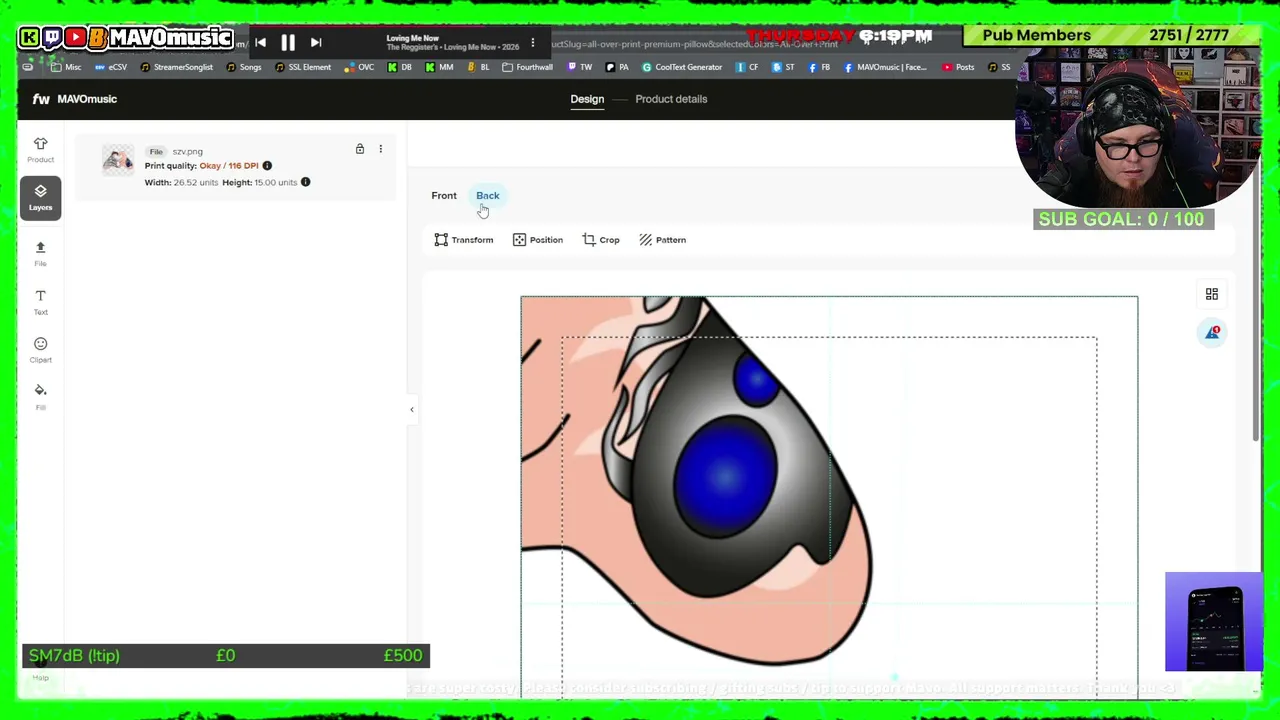This screenshot has height=720, width=1280.
Task: Open the Posts YouTube bookmark
Action: pos(958,67)
